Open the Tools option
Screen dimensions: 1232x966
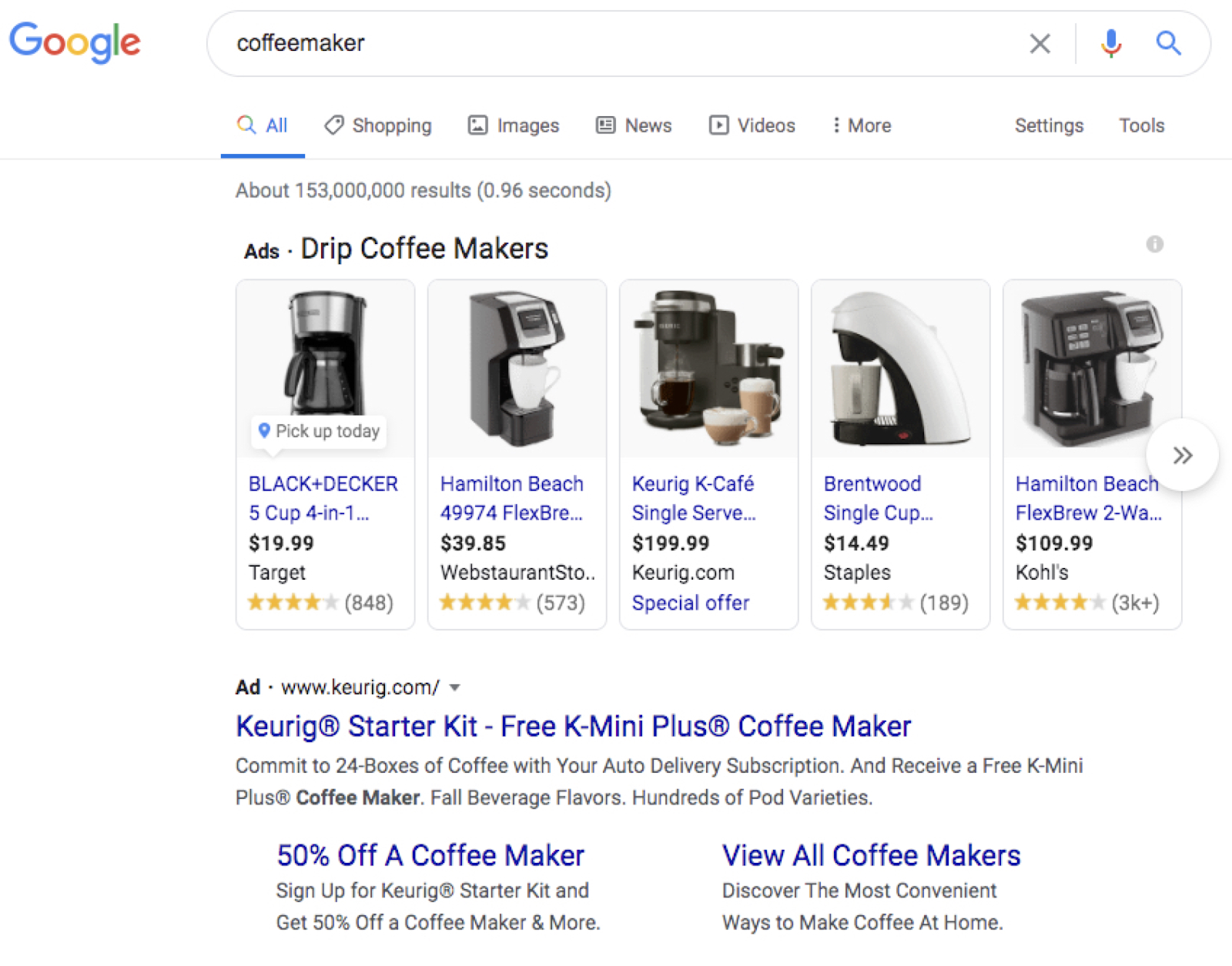(1141, 125)
